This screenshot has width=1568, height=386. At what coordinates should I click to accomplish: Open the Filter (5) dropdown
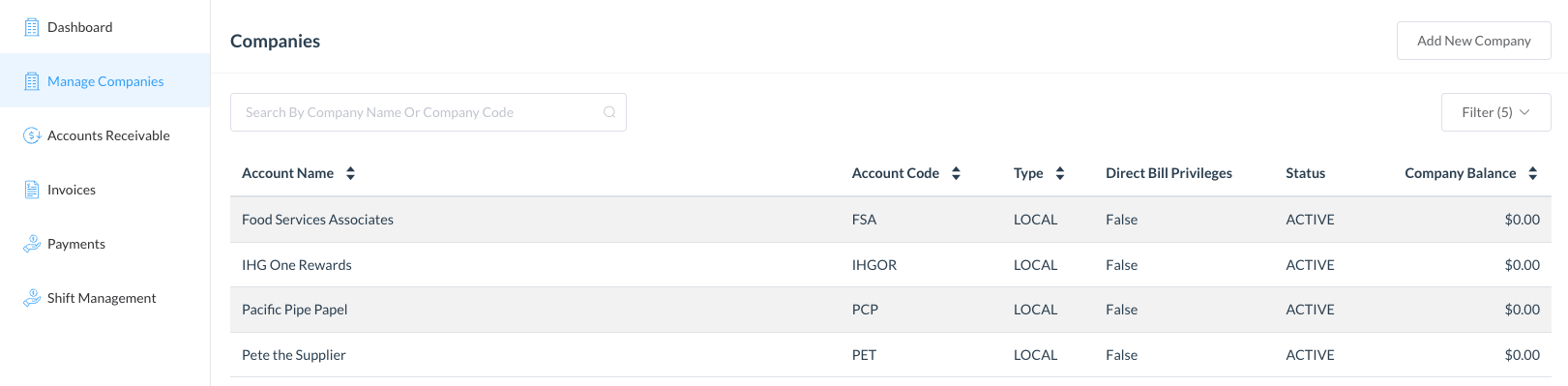click(1495, 112)
